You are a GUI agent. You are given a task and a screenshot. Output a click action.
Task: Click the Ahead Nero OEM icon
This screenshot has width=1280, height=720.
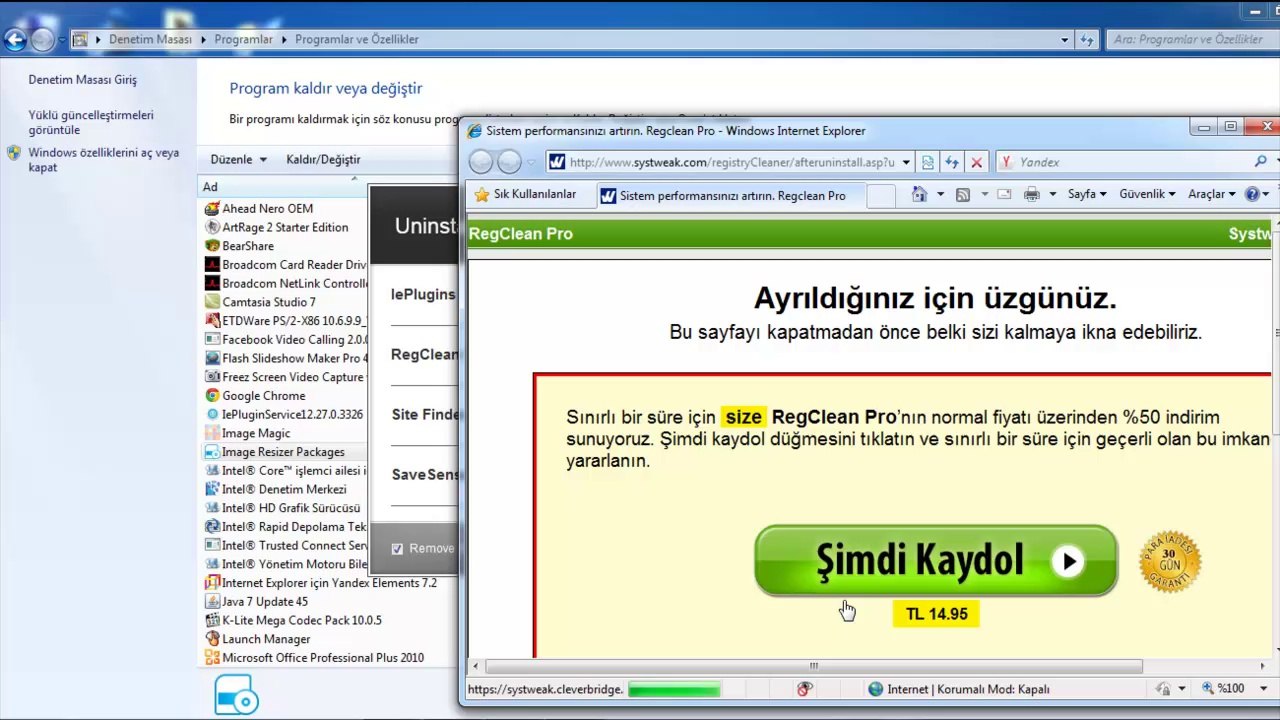(212, 209)
